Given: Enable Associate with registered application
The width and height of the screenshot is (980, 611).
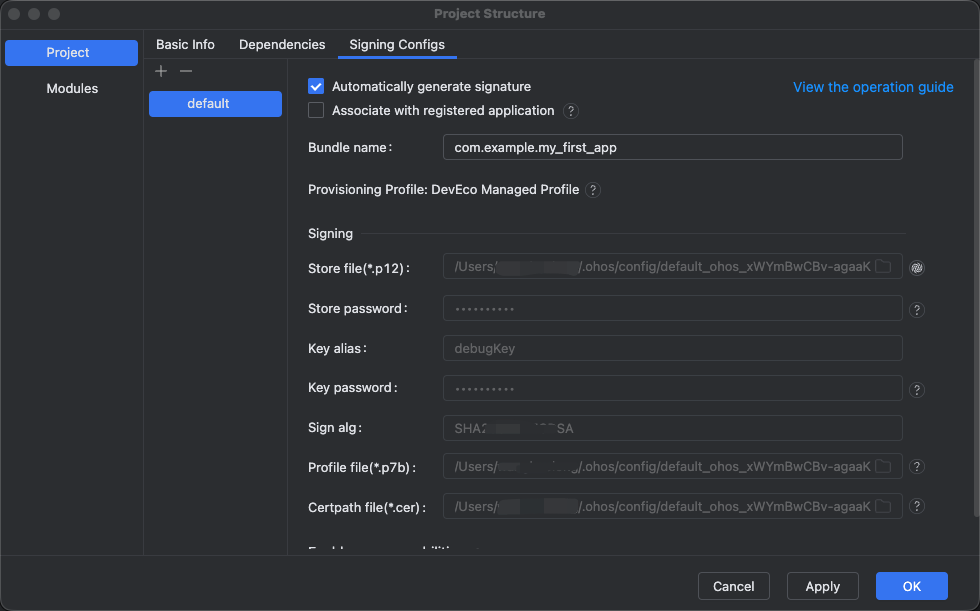Looking at the screenshot, I should pyautogui.click(x=316, y=111).
